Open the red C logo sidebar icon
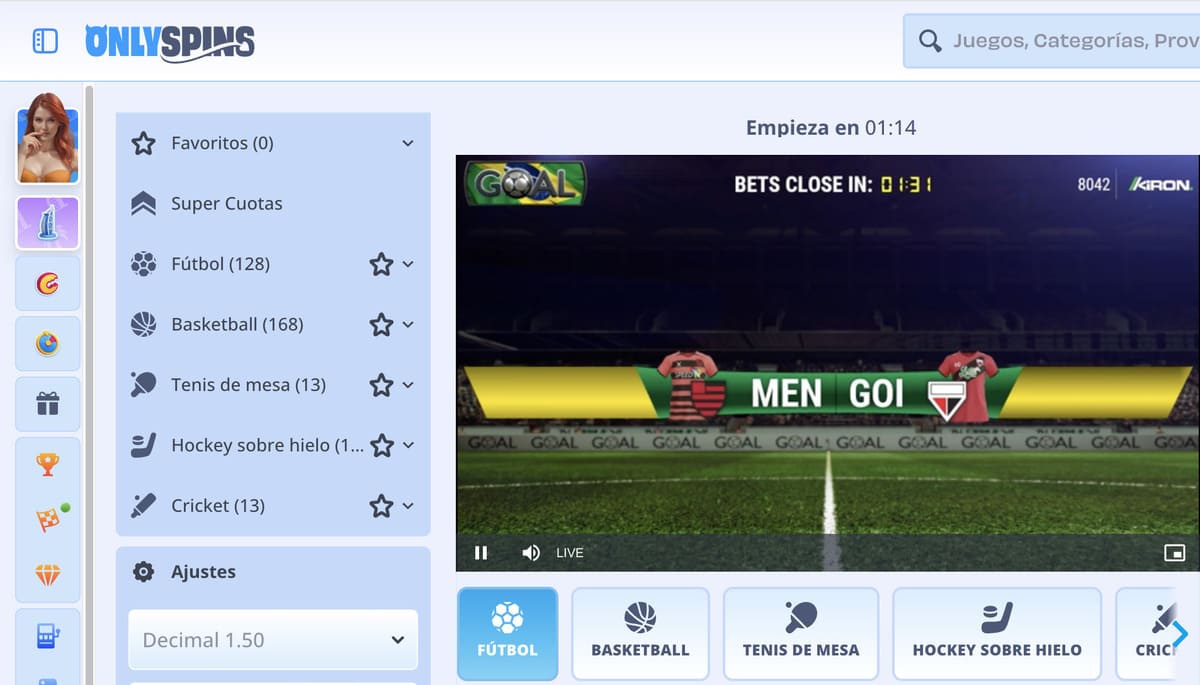Screen dimensions: 1200x685 (47, 284)
